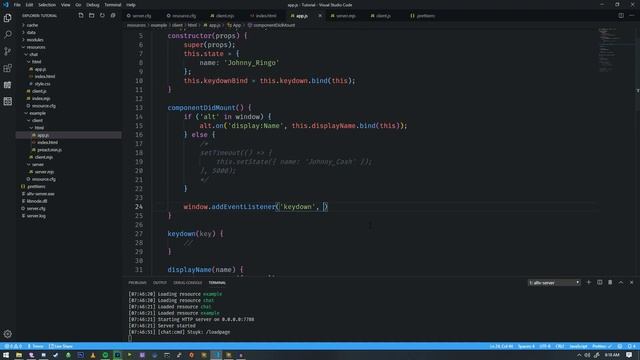This screenshot has width=640, height=360.
Task: Open the editor More Actions menu
Action: (632, 16)
